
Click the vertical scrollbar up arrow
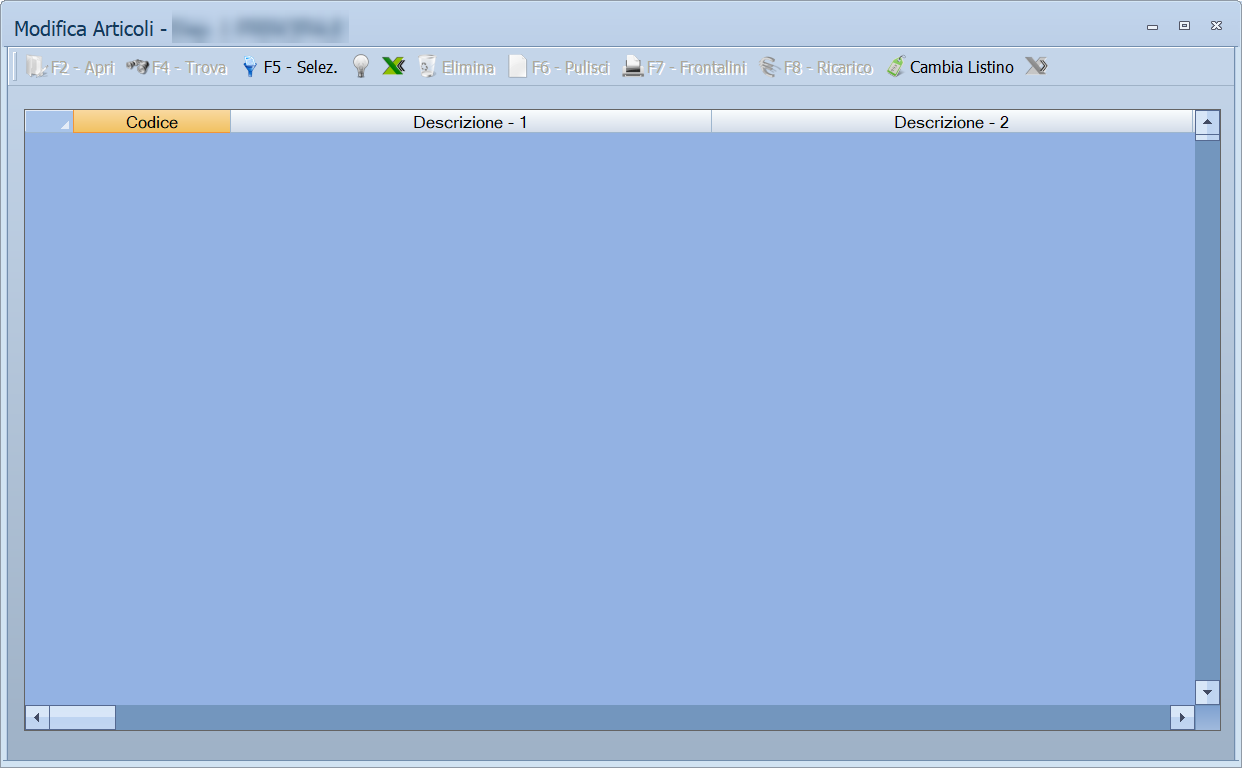pyautogui.click(x=1207, y=122)
